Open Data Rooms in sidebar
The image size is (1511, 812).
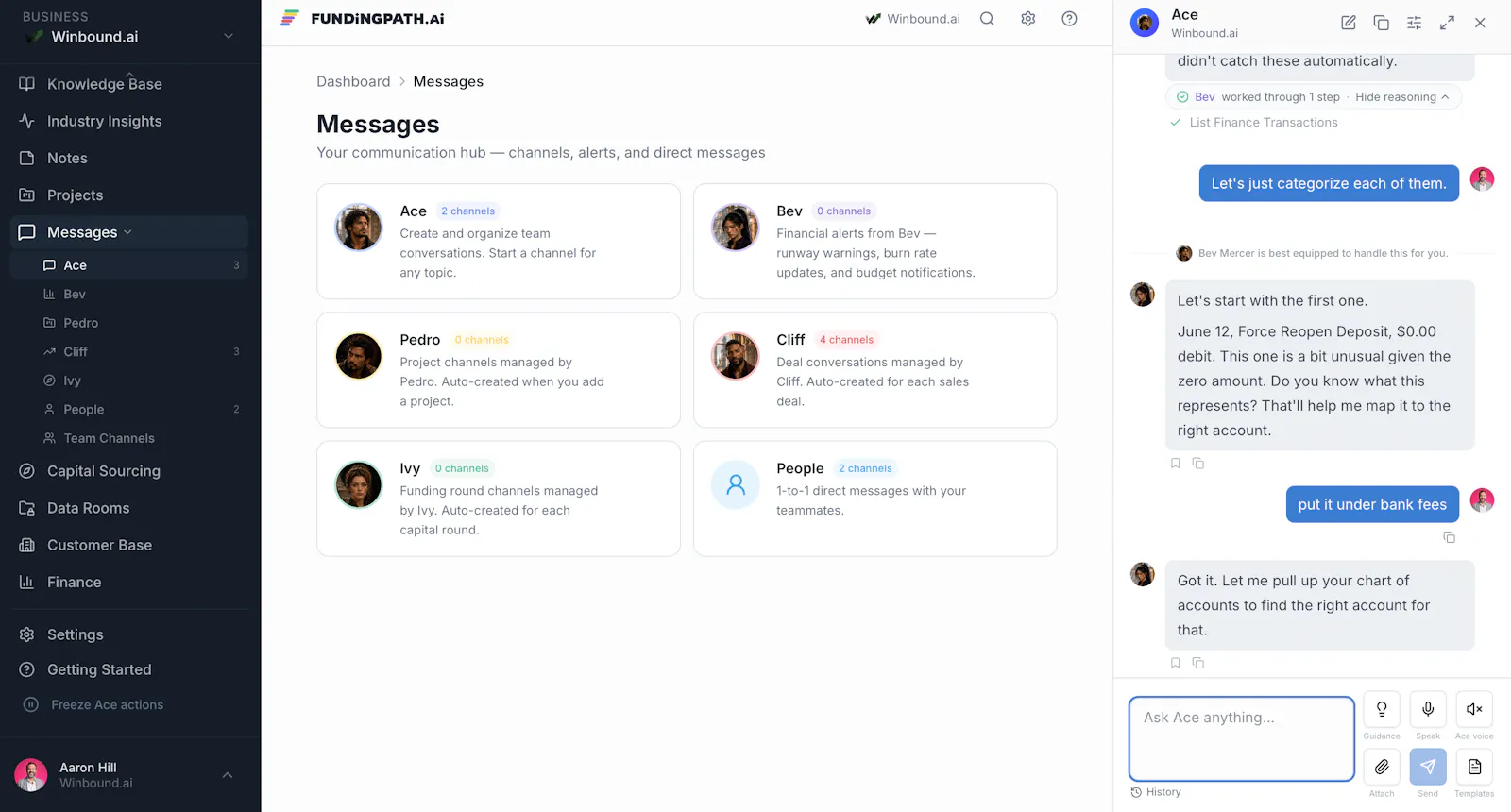[130, 508]
